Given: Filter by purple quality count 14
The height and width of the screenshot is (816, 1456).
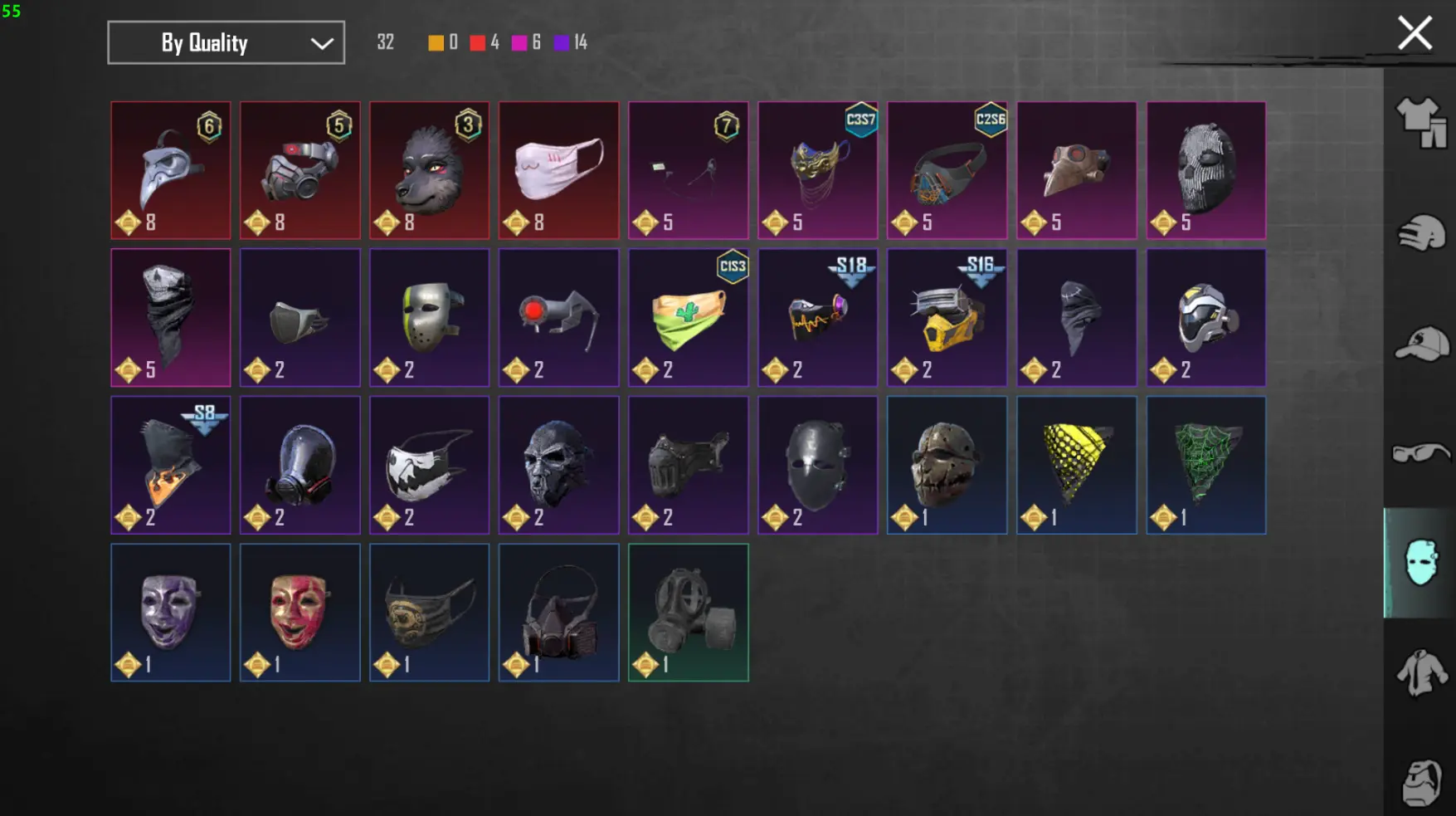Looking at the screenshot, I should (x=571, y=42).
